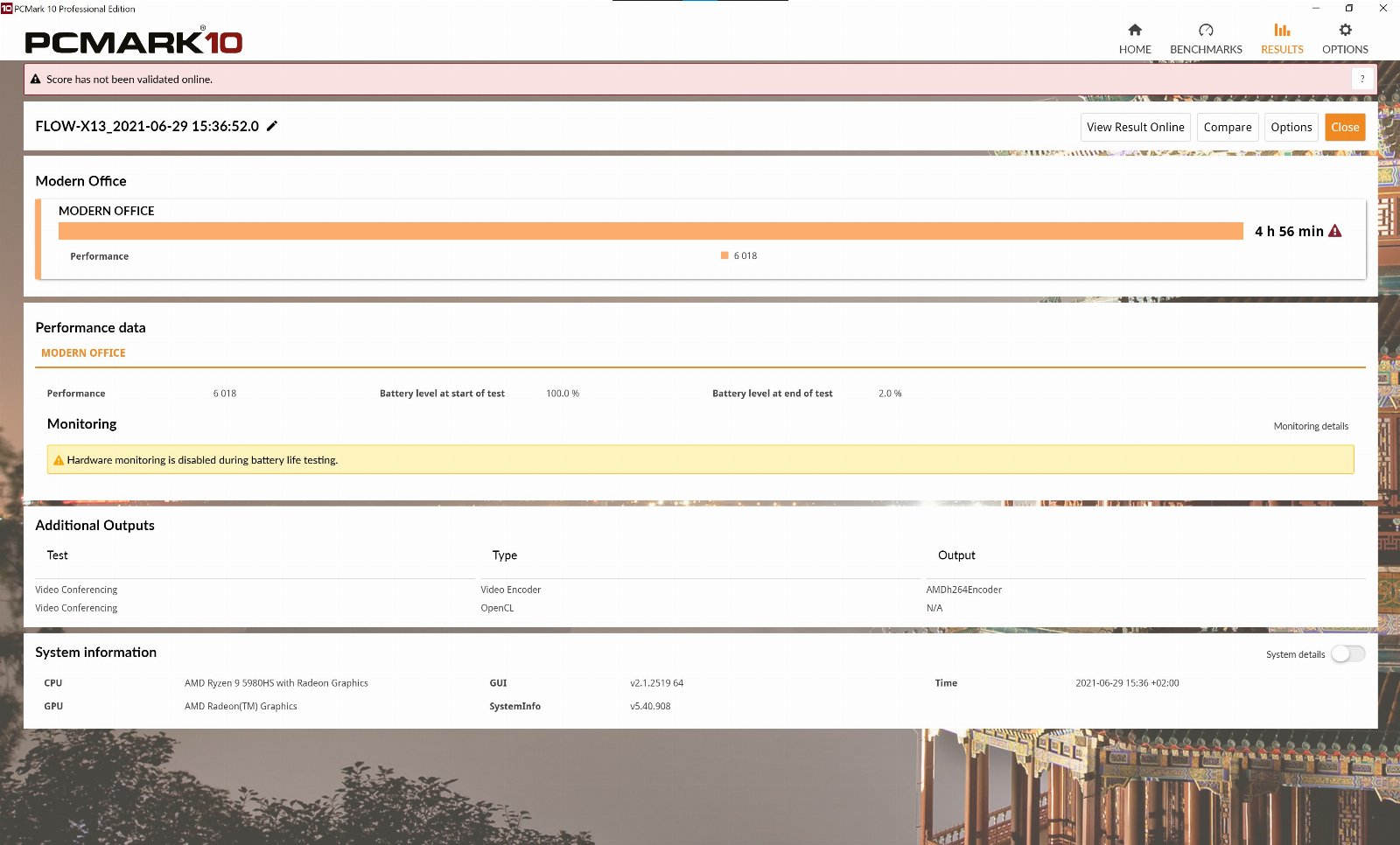This screenshot has width=1400, height=845.
Task: Click the System information heading
Action: [x=96, y=653]
